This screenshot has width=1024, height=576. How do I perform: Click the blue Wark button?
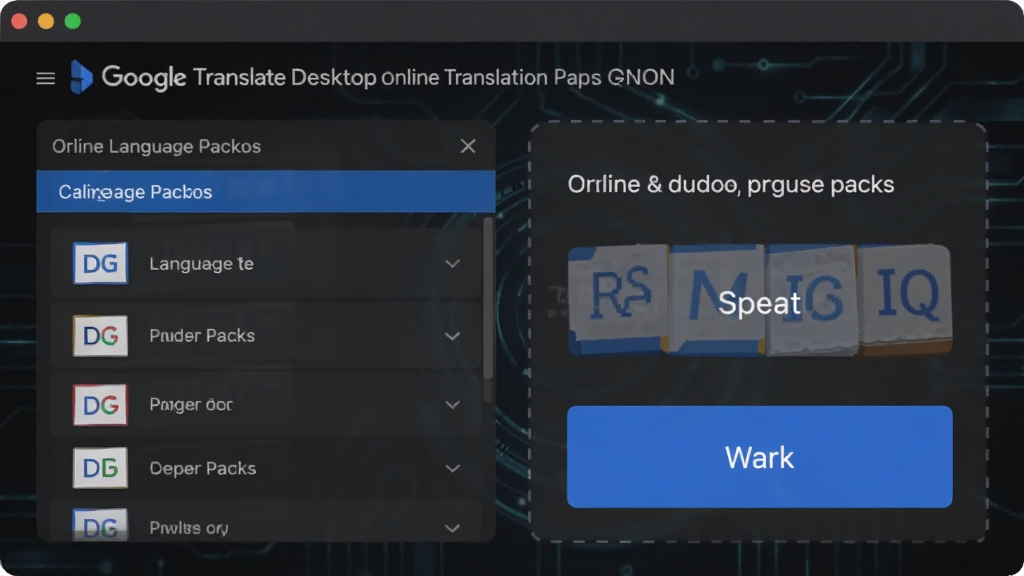point(760,456)
